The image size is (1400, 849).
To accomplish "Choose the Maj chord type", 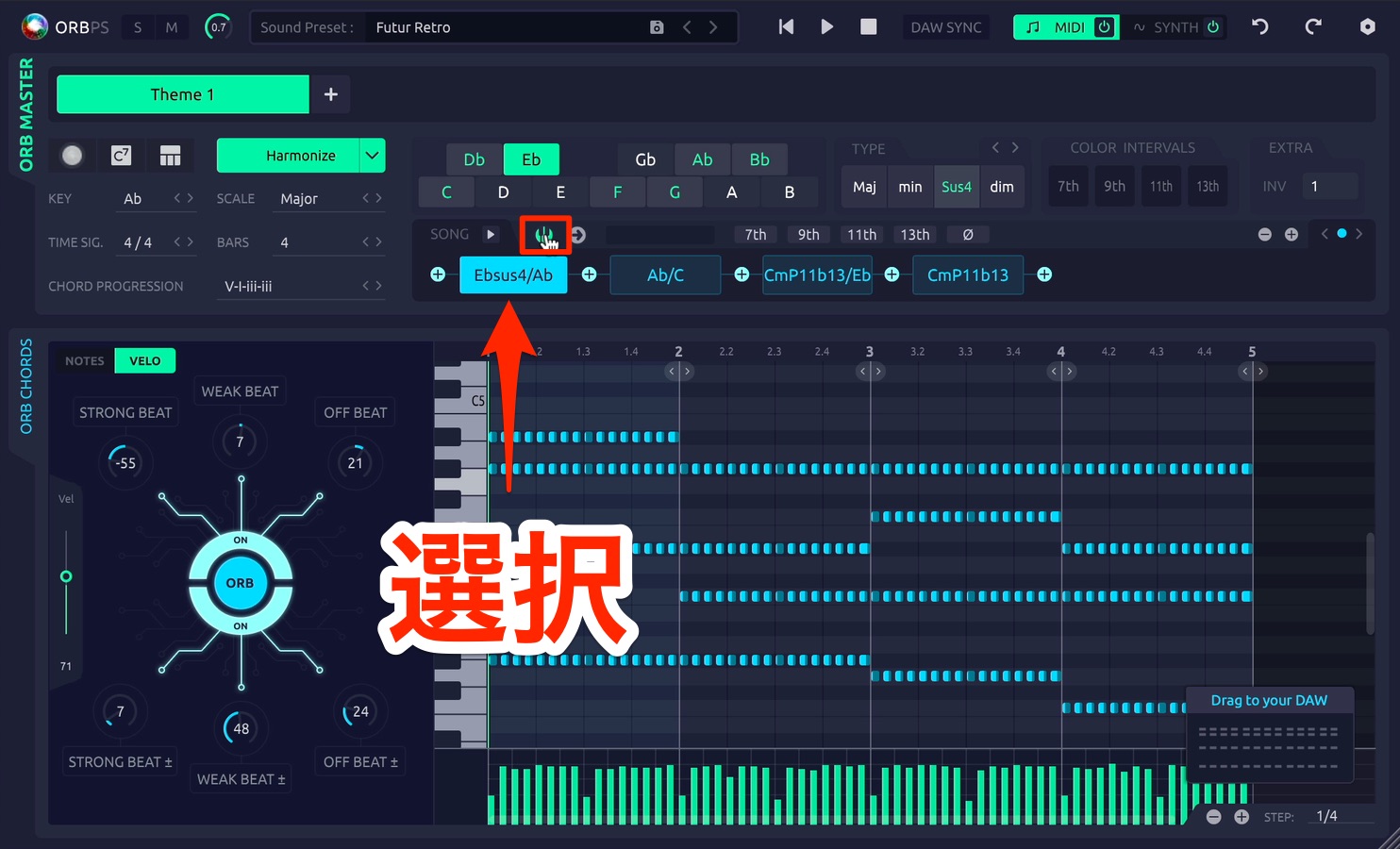I will 864,187.
